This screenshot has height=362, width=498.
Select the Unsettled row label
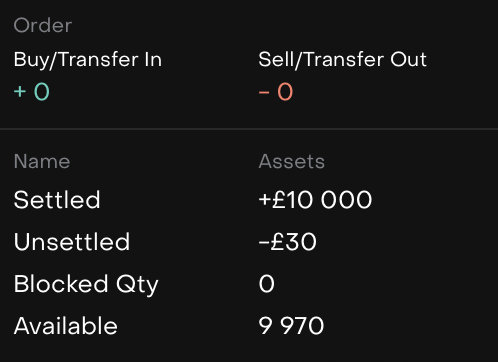coord(72,242)
